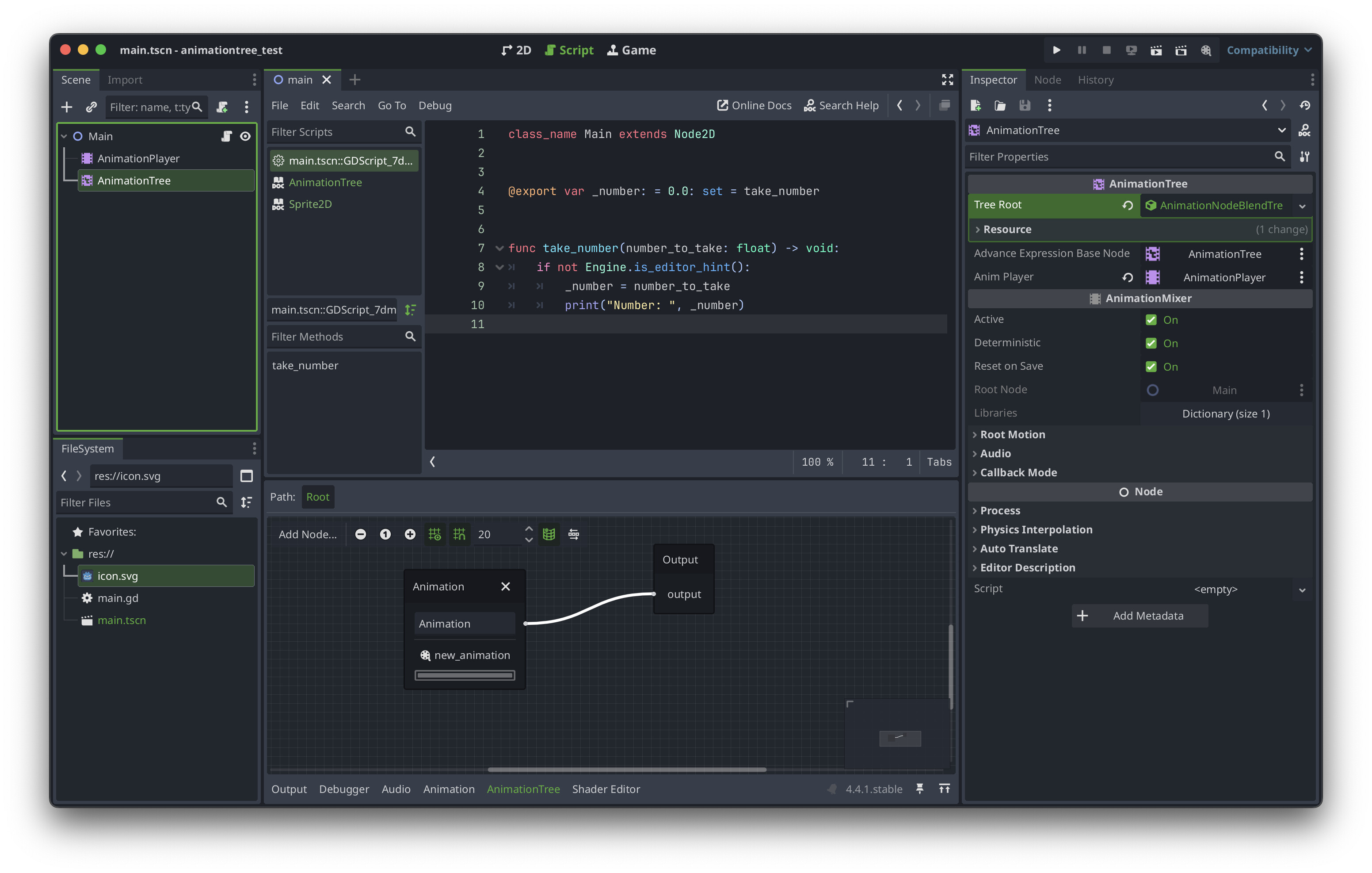Open the Compatibility renderer dropdown
The image size is (1372, 873).
point(1269,50)
